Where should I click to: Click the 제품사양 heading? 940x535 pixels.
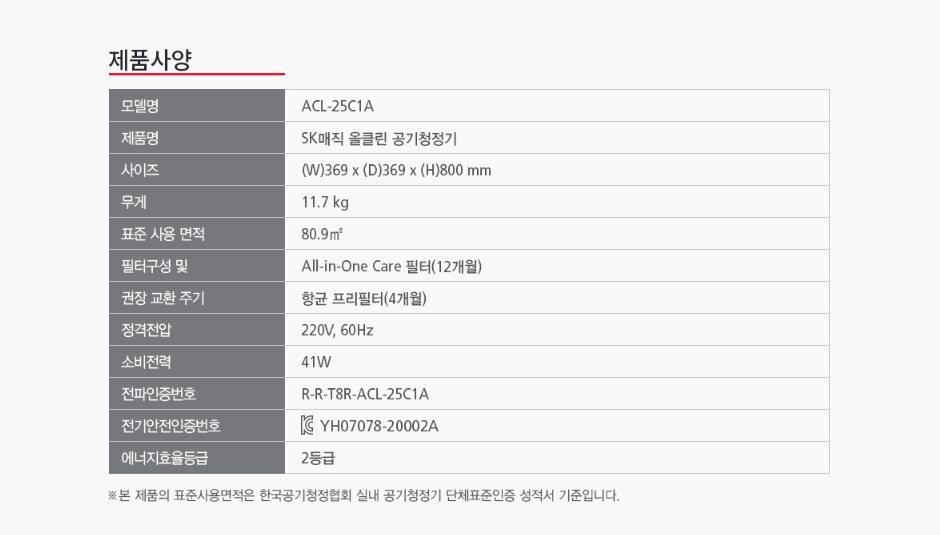point(150,60)
